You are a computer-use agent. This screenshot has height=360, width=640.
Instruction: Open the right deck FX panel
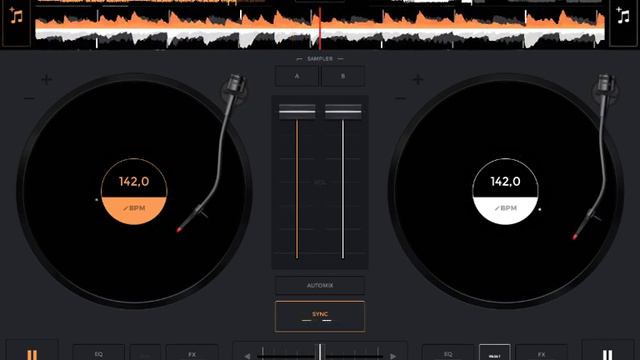(541, 354)
